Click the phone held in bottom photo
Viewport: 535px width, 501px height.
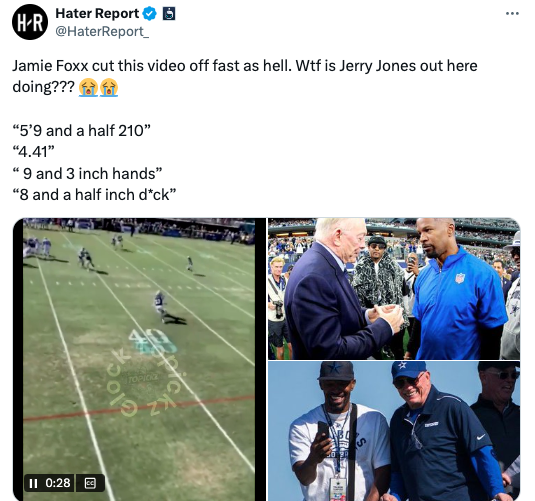322,431
